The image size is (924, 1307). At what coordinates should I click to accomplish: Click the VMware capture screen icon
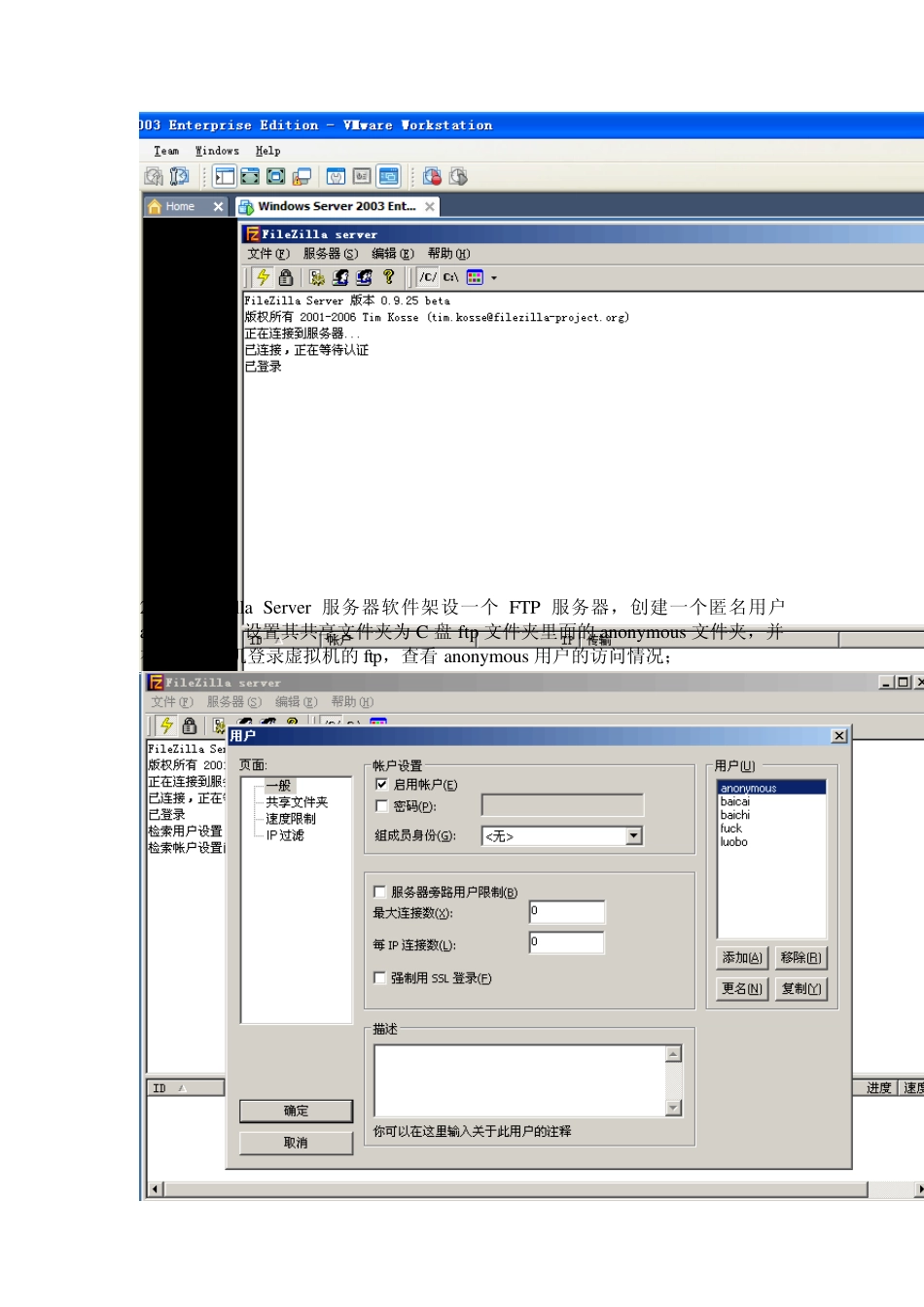432,176
